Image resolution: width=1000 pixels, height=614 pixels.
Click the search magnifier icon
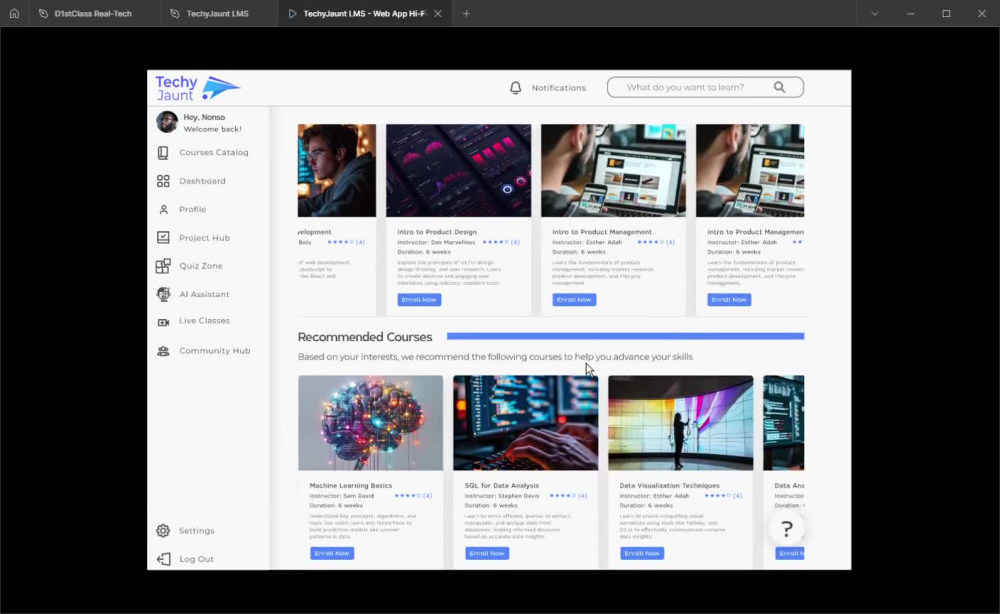779,87
